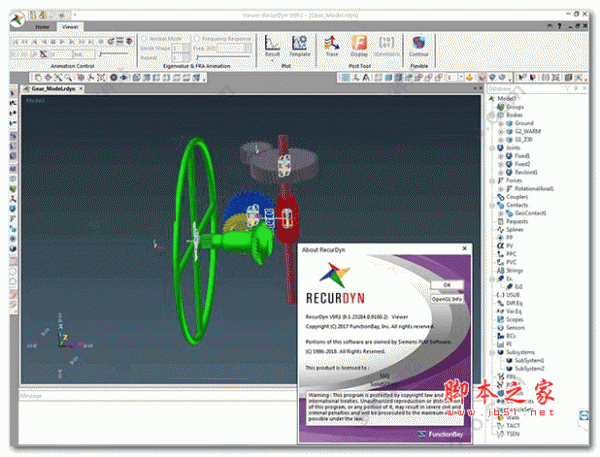The width and height of the screenshot is (600, 457).
Task: Expand the Fixed1 joint node
Action: [x=501, y=156]
